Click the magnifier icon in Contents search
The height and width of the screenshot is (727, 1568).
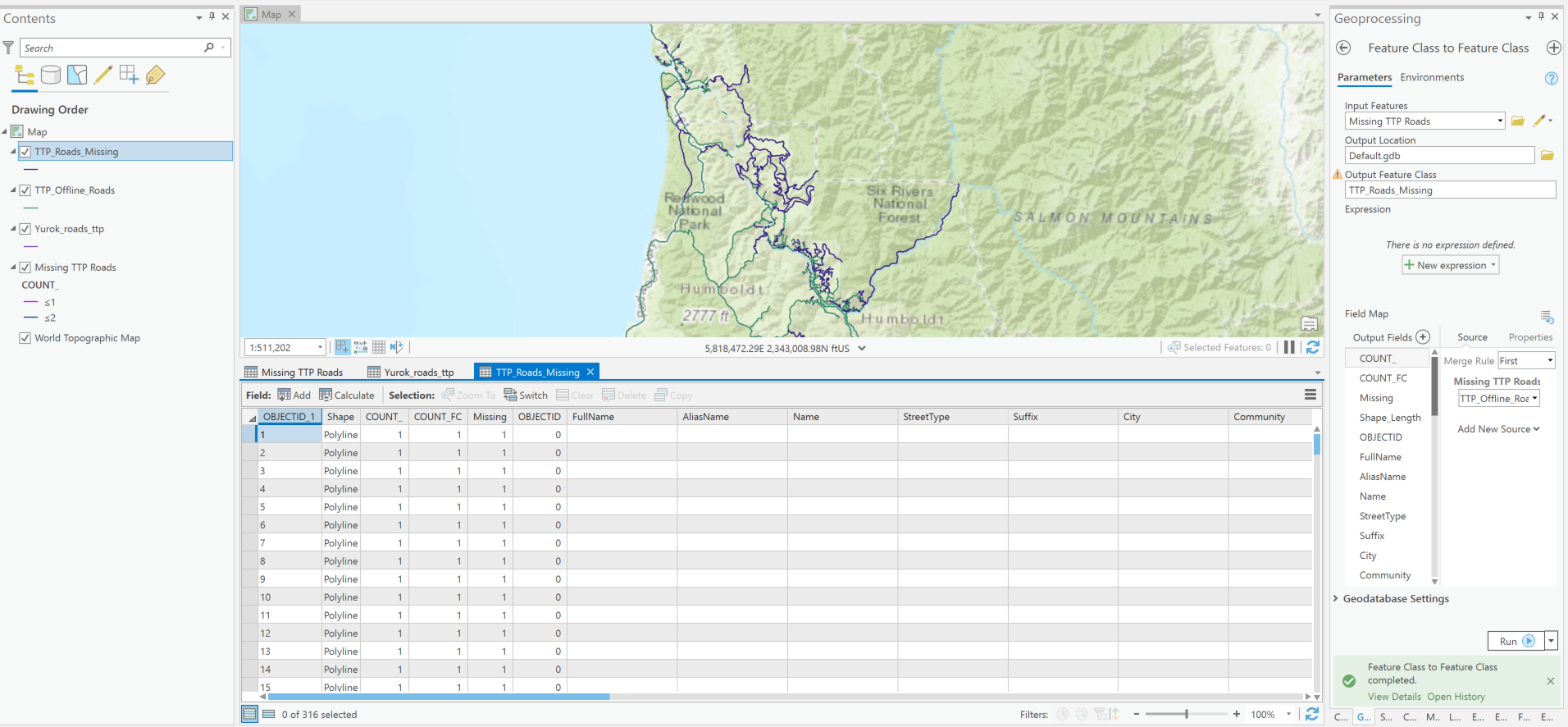tap(209, 48)
